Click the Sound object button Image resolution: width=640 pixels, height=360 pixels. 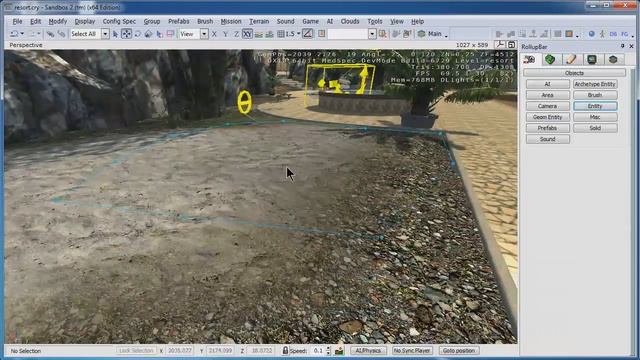tap(548, 139)
